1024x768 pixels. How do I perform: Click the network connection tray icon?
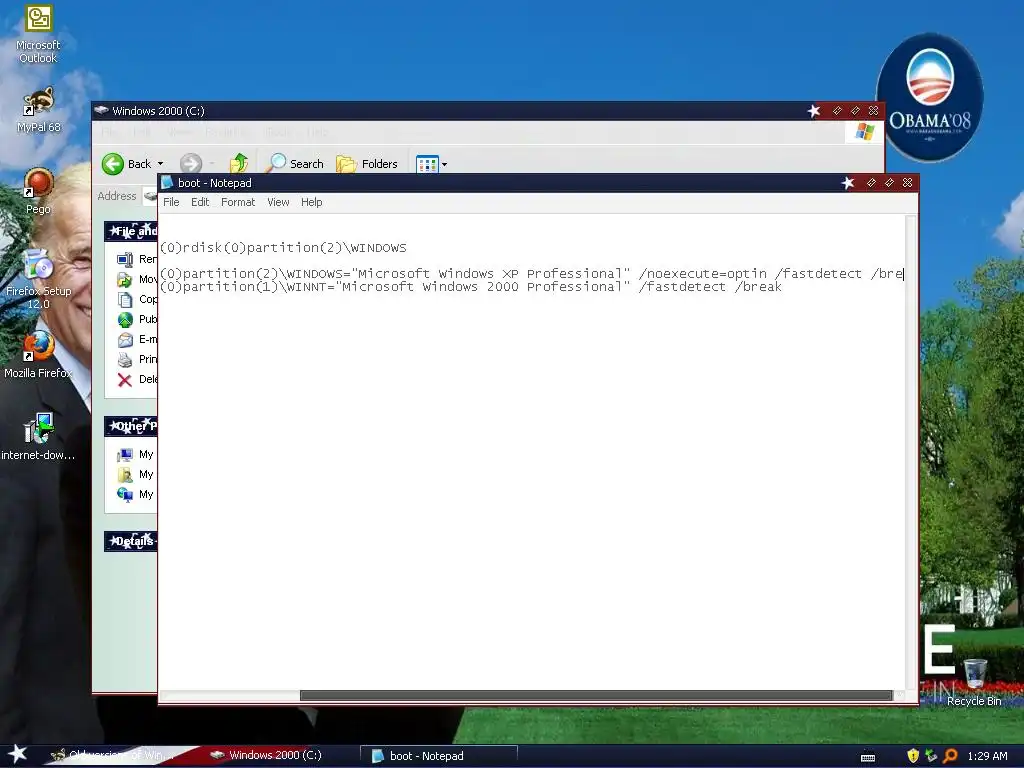[931, 756]
